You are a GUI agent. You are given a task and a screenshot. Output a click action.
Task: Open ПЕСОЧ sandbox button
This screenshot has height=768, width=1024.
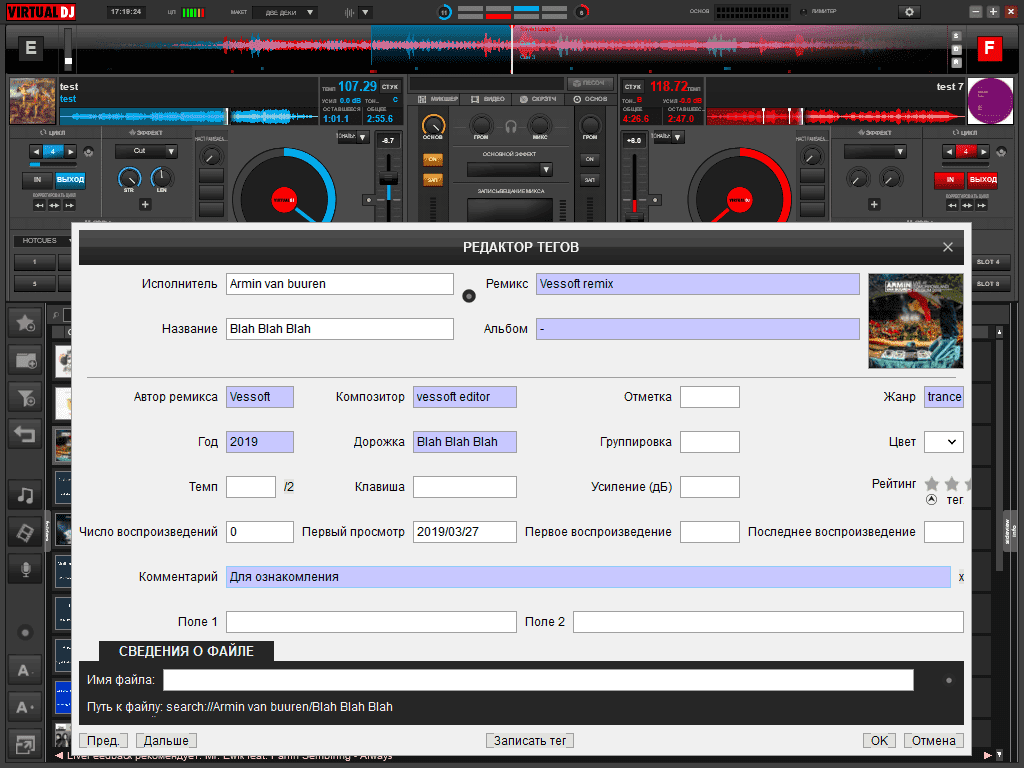click(590, 84)
